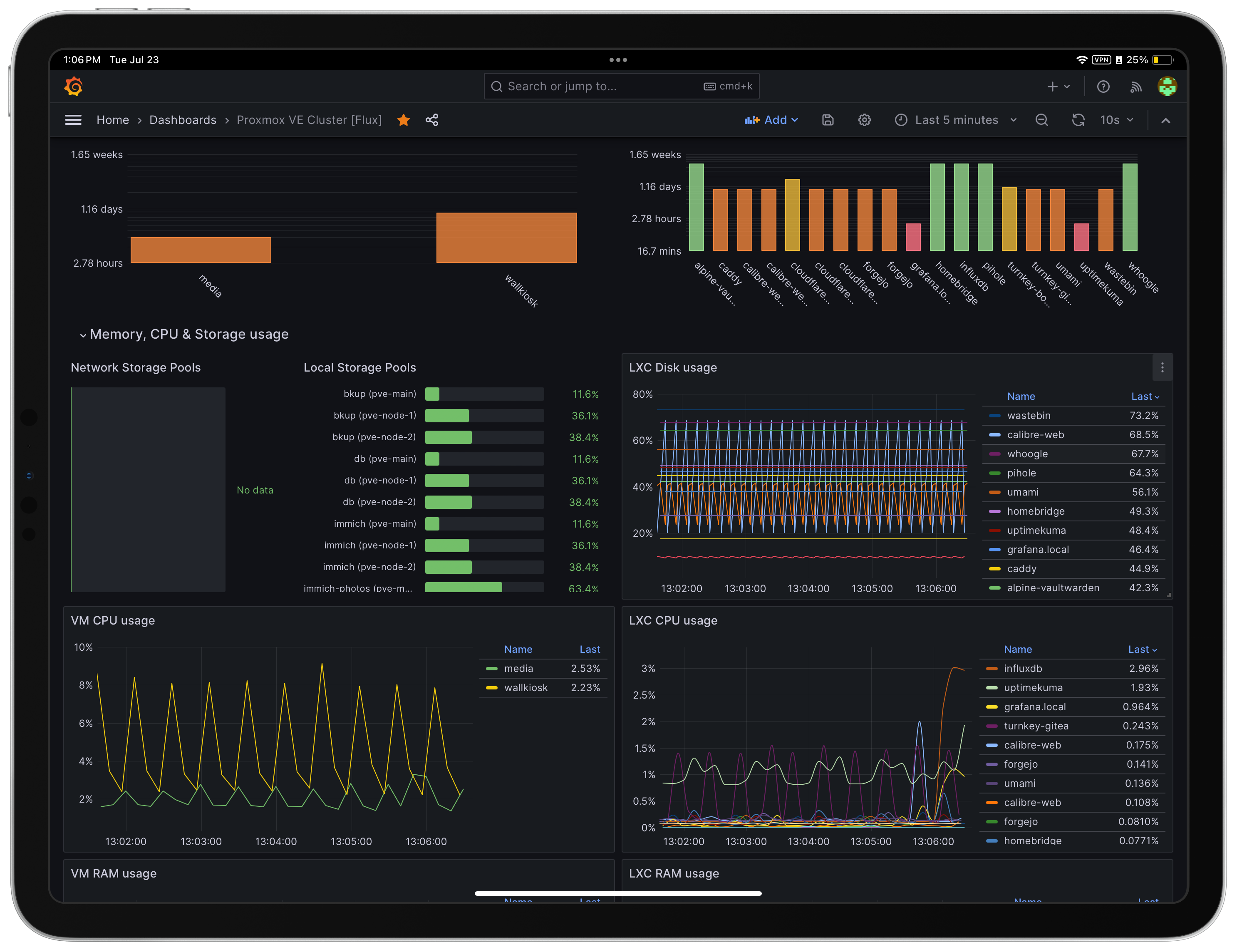Open the VM CPU usage panel title
The image size is (1237, 952).
coord(113,621)
